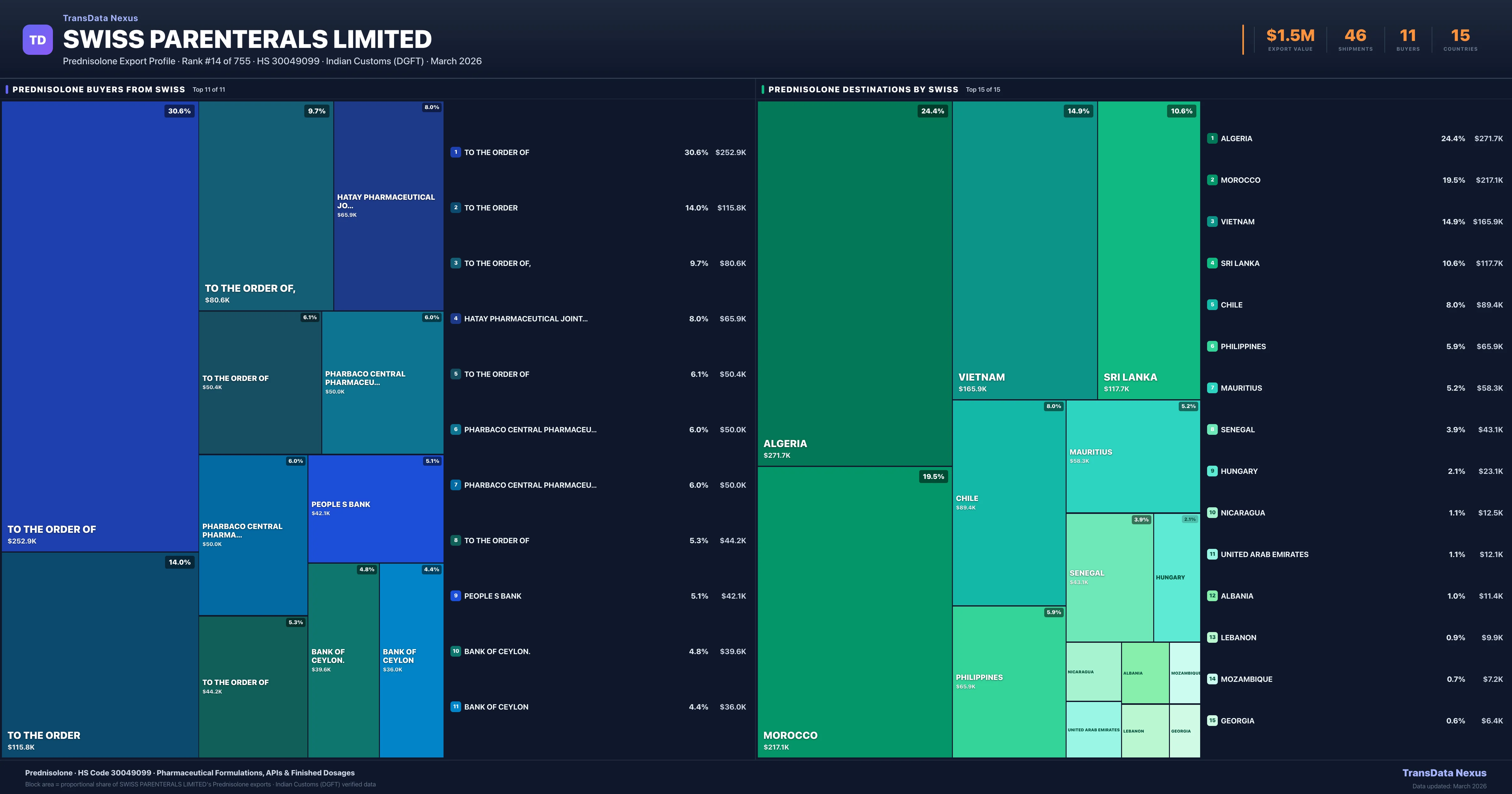
Task: Click the 30.6% badge on largest buyer tile
Action: [179, 111]
